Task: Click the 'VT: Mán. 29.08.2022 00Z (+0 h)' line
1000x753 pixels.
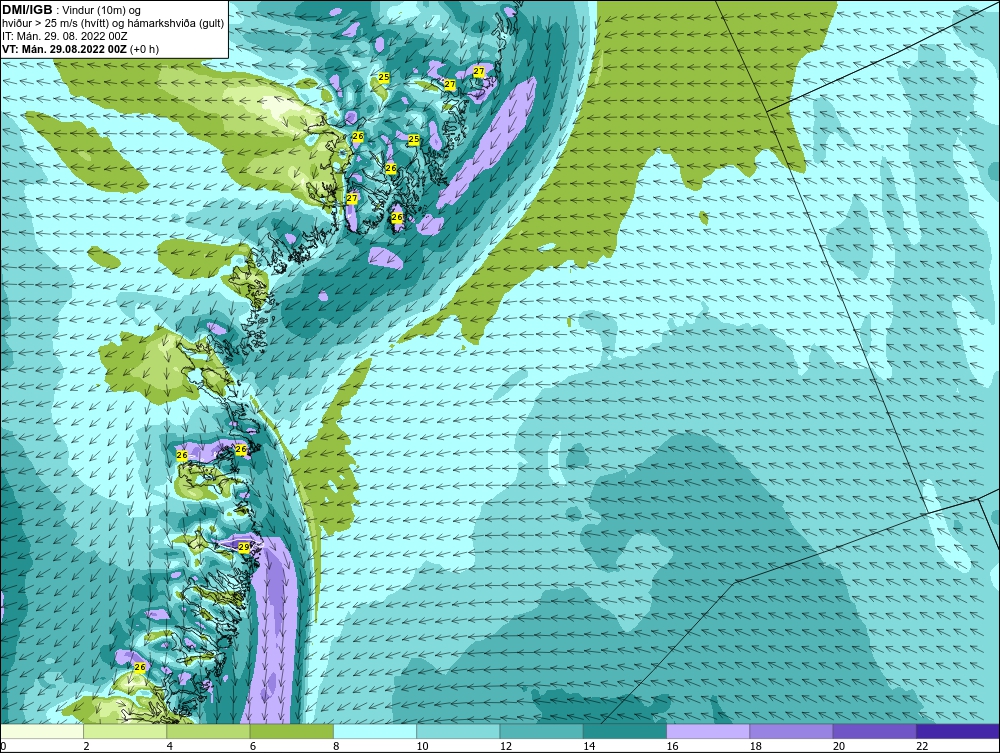Action: point(81,49)
